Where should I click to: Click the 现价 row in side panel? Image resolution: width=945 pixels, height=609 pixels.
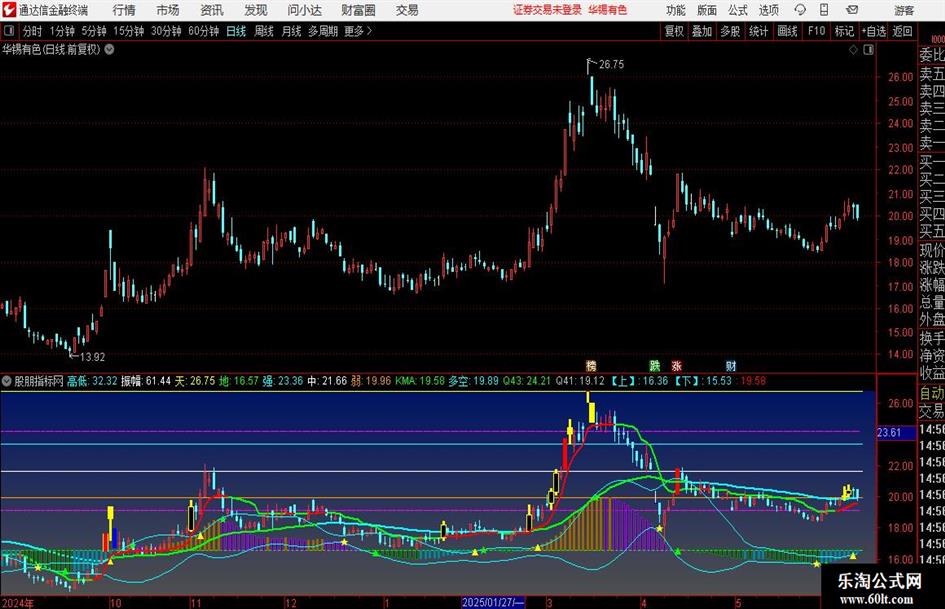click(932, 250)
